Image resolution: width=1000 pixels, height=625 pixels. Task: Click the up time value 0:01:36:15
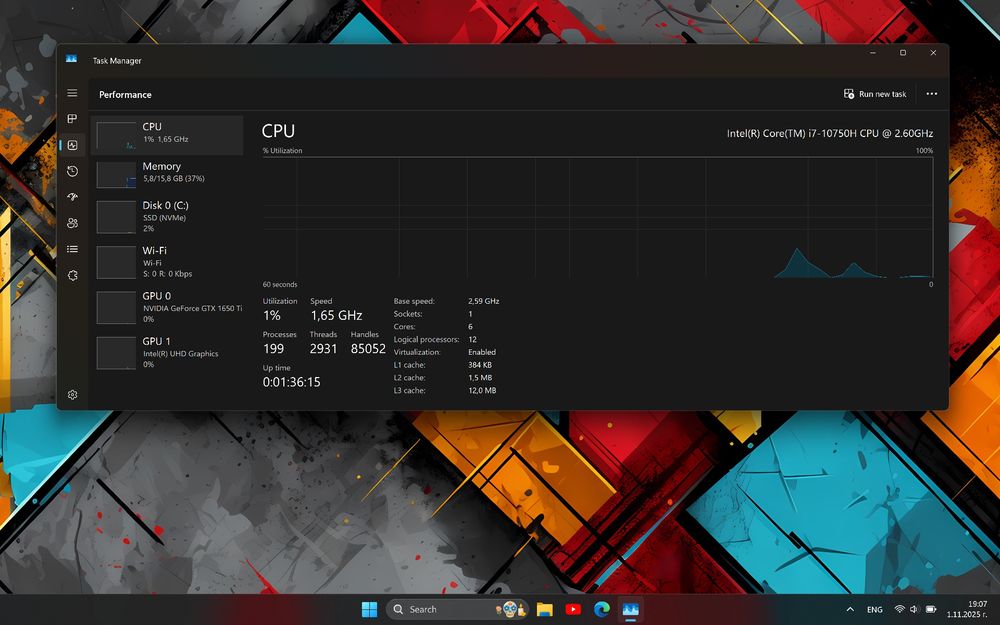point(291,382)
